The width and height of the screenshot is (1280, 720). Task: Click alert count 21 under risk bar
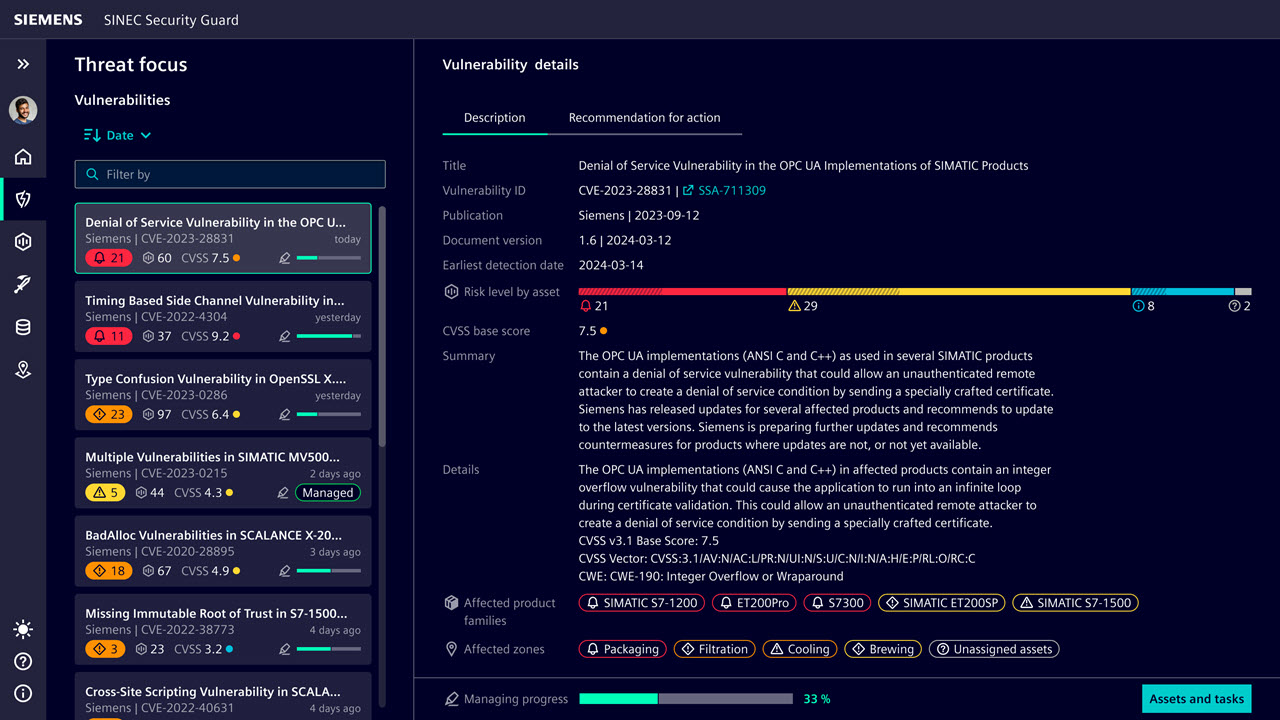594,306
